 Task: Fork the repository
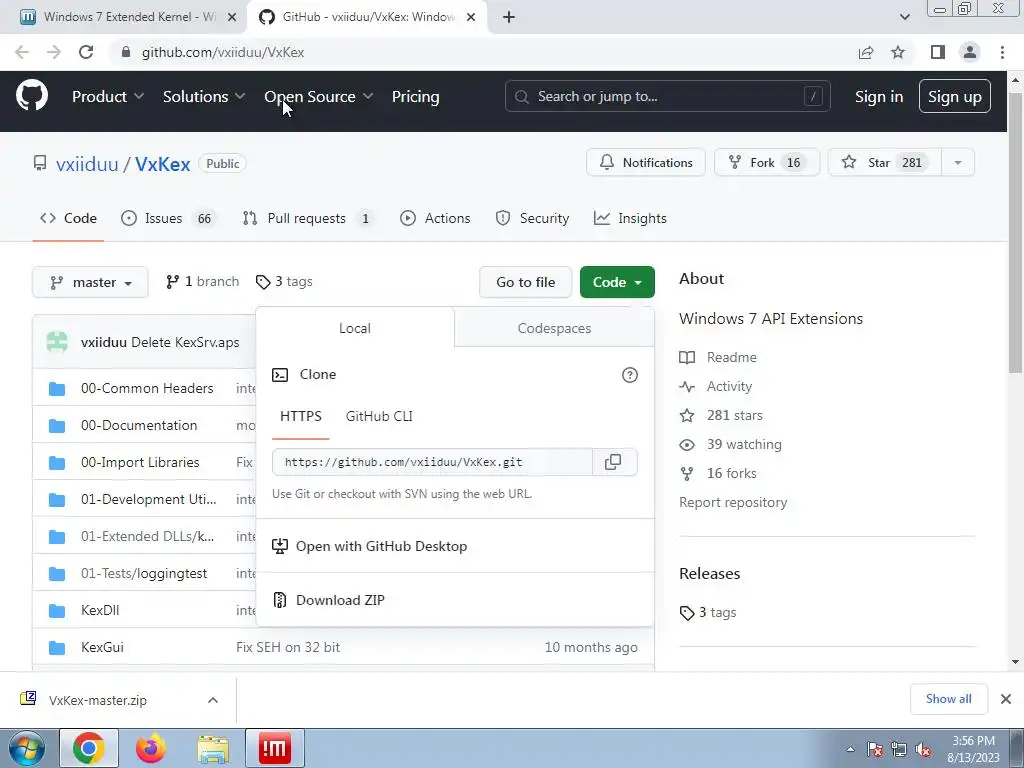(x=767, y=163)
